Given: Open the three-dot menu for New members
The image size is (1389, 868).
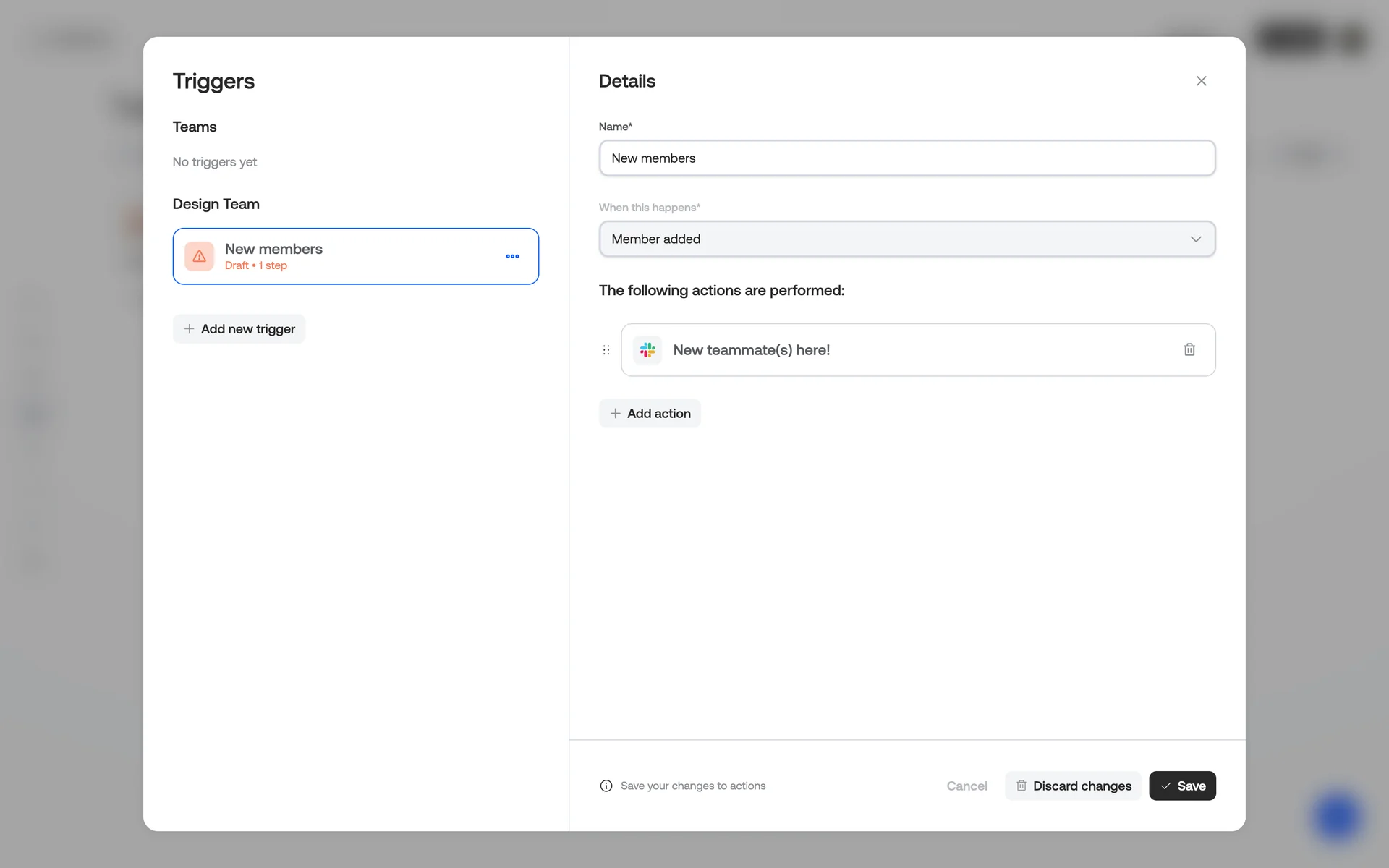Looking at the screenshot, I should pos(512,256).
